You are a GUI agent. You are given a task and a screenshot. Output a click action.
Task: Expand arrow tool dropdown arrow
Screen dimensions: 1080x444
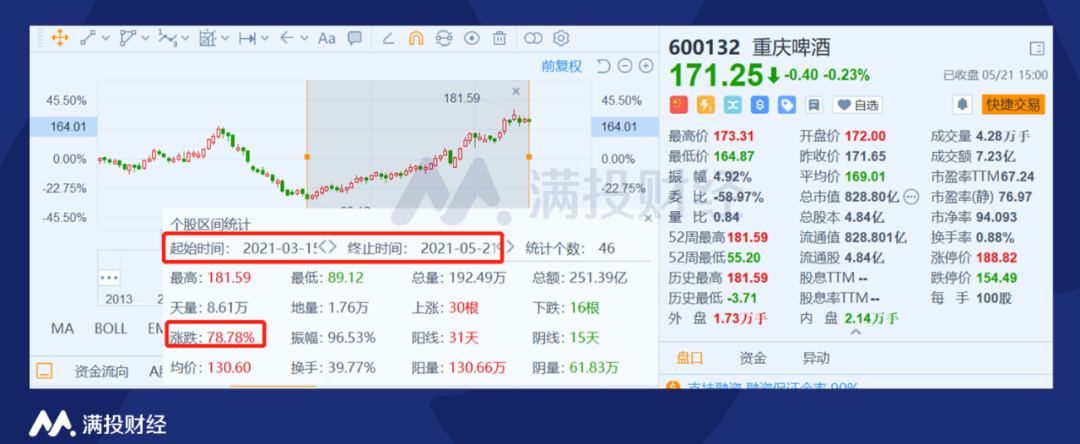(304, 39)
